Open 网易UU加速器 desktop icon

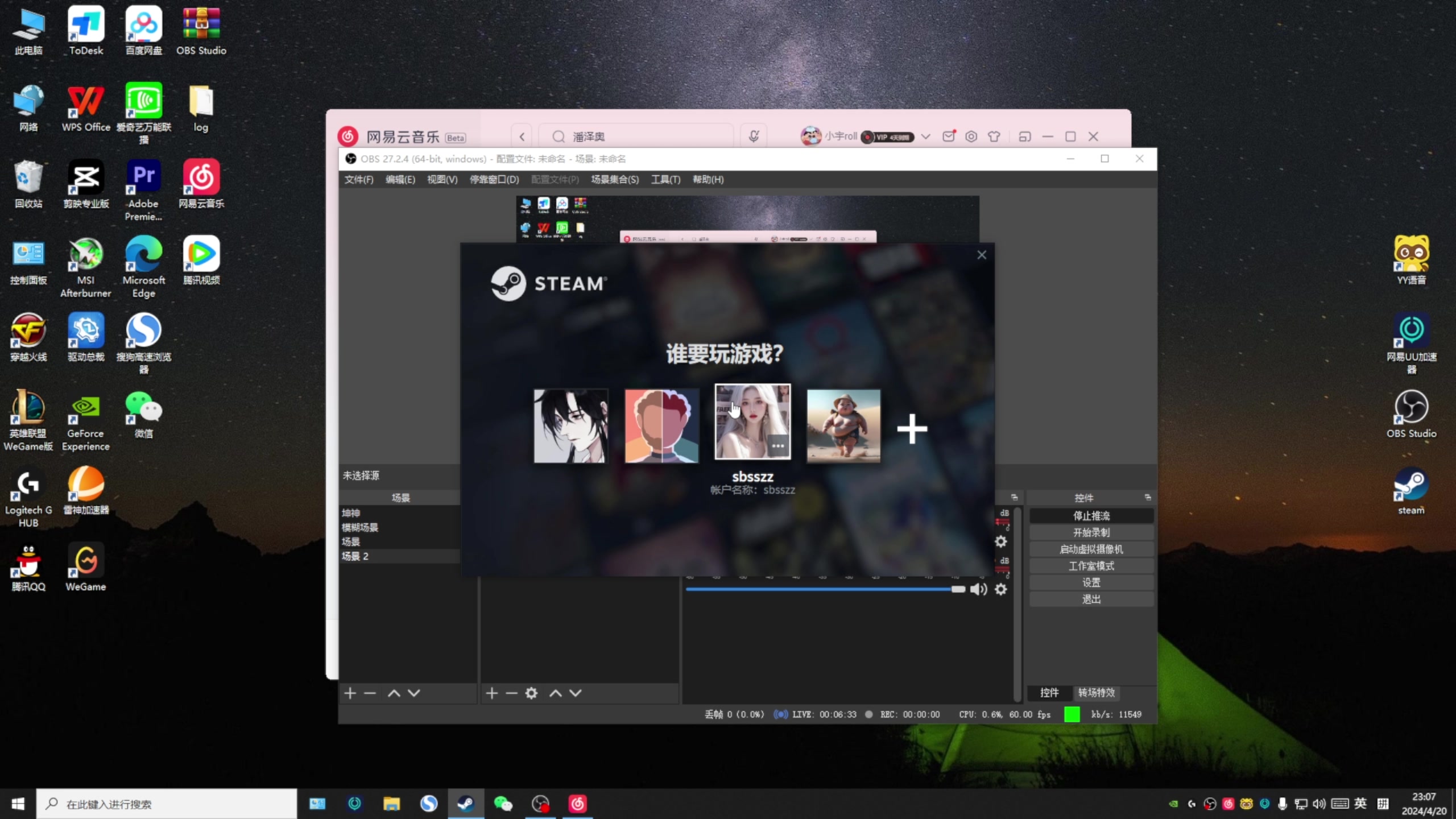[x=1412, y=344]
